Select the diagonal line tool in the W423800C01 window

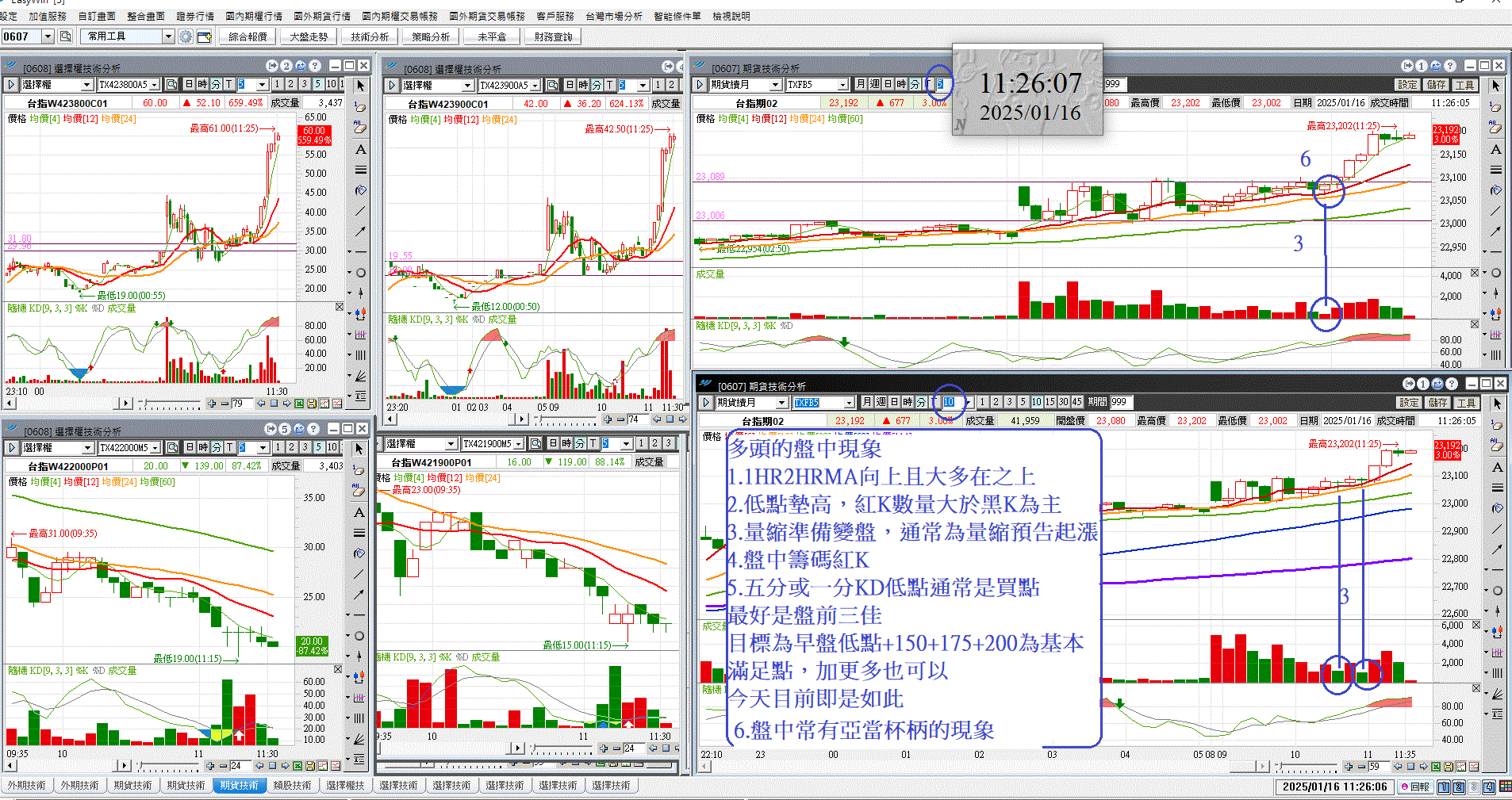click(361, 211)
